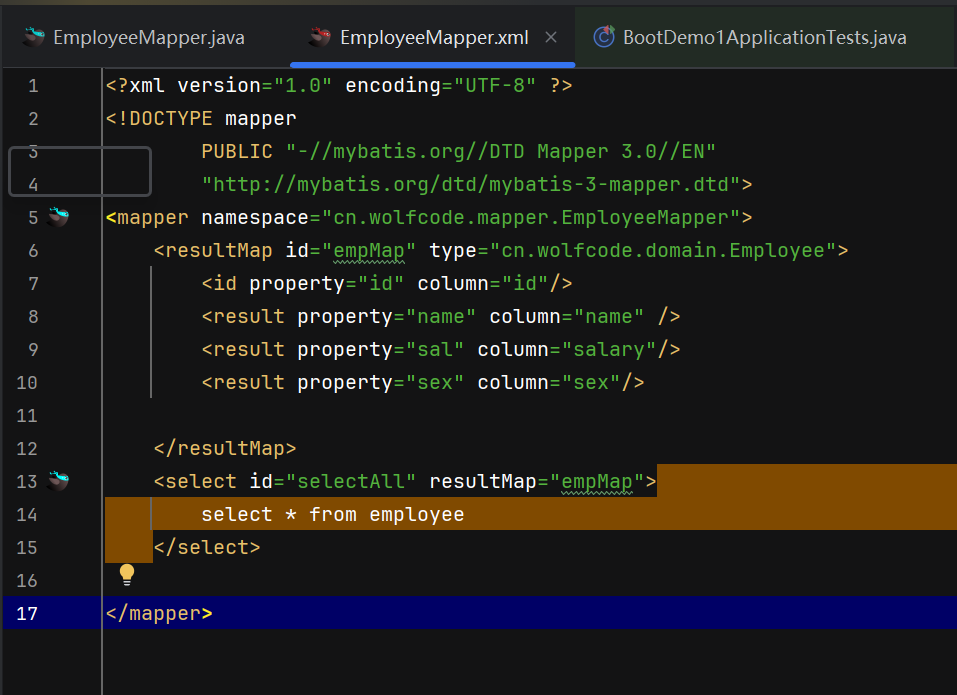Click the encoding value UTF-8 on line 1
The image size is (957, 695).
click(495, 85)
